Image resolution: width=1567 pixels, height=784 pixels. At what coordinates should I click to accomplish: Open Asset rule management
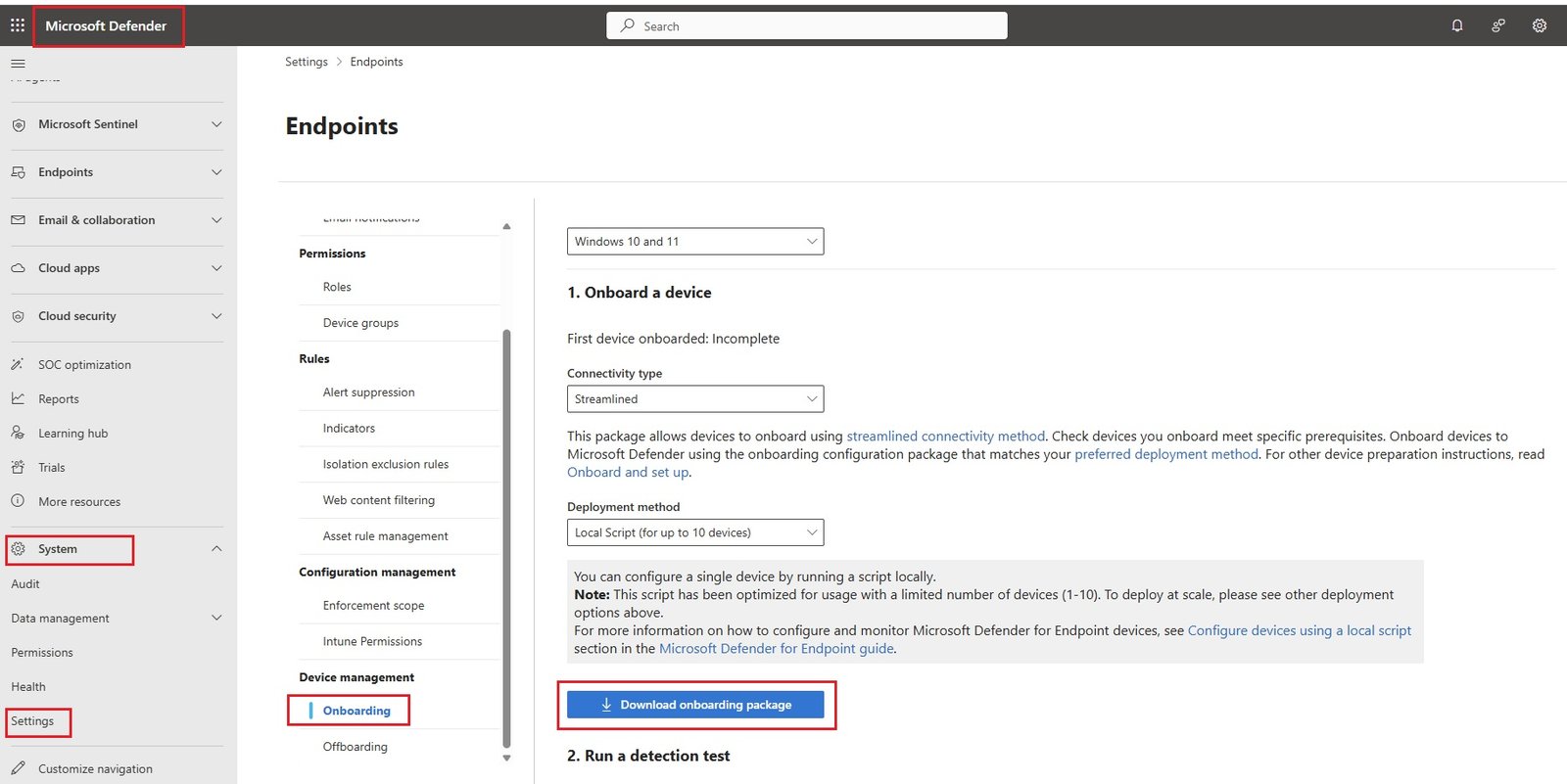point(386,536)
